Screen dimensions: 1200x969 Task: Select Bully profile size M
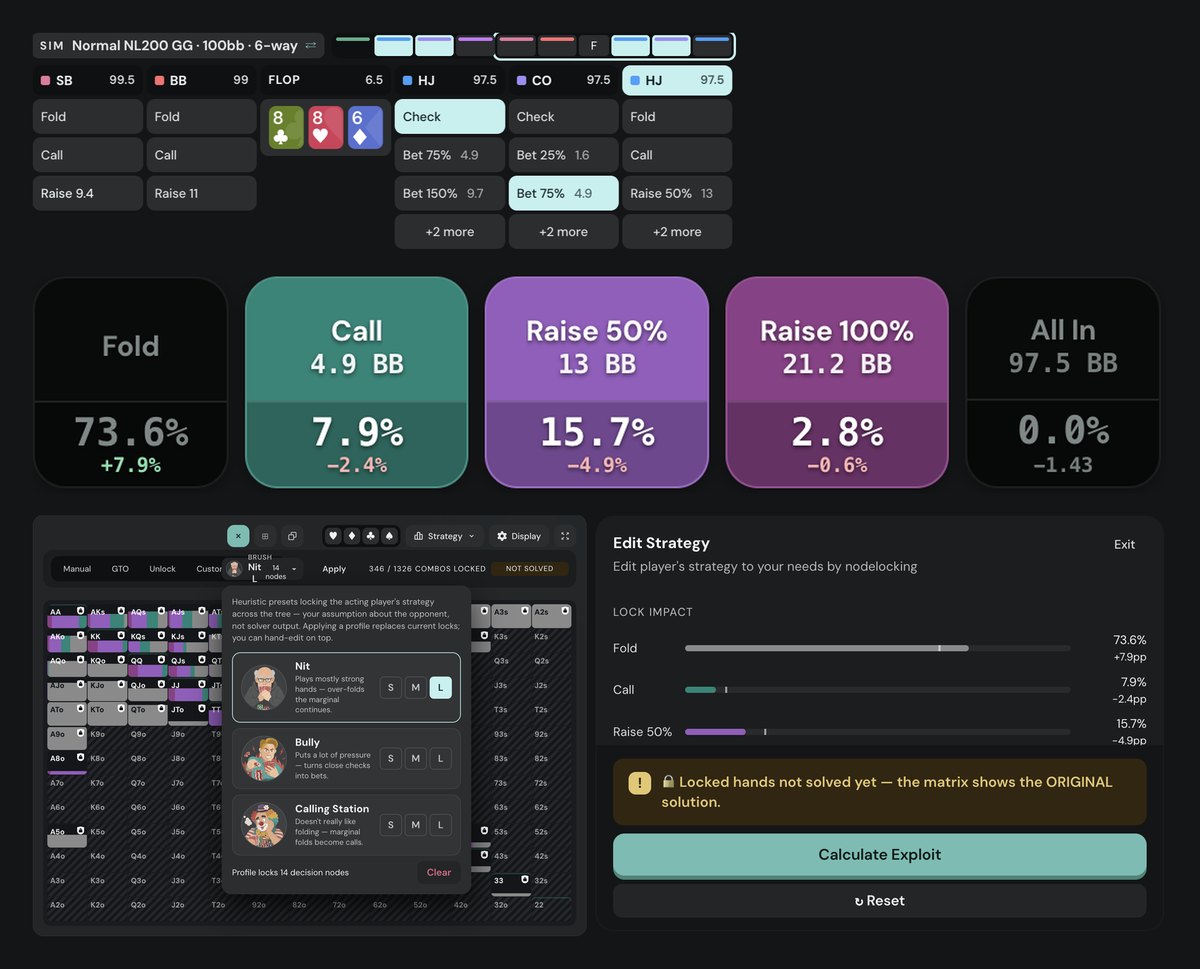click(416, 759)
